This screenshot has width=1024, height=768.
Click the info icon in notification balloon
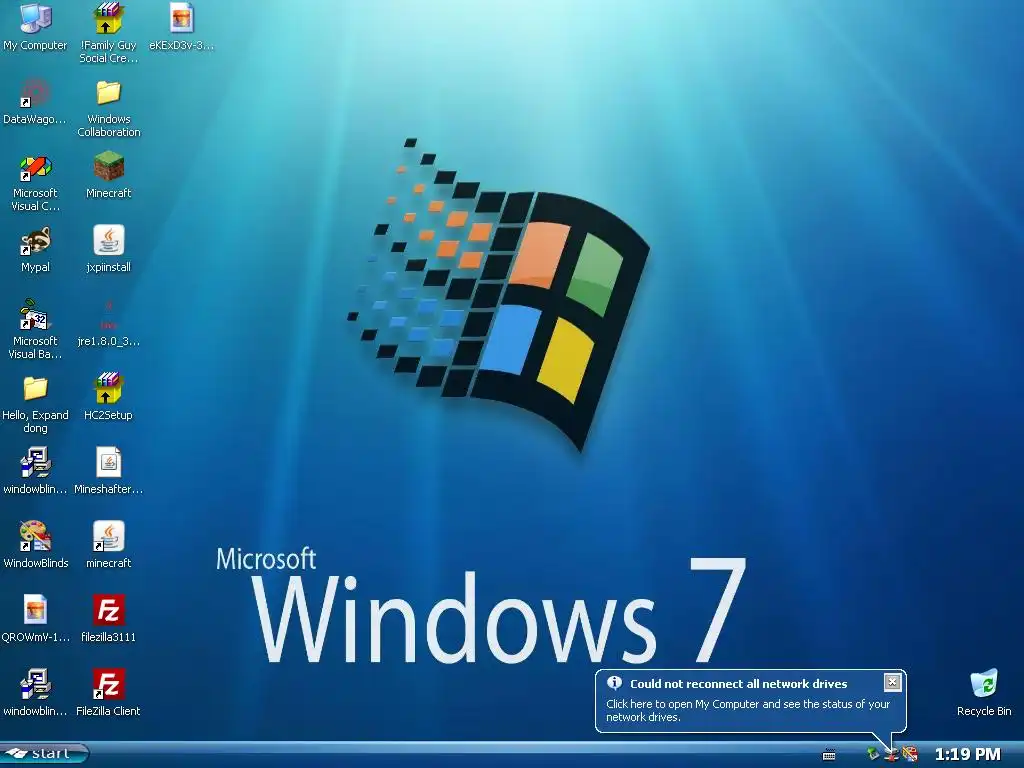tap(614, 683)
